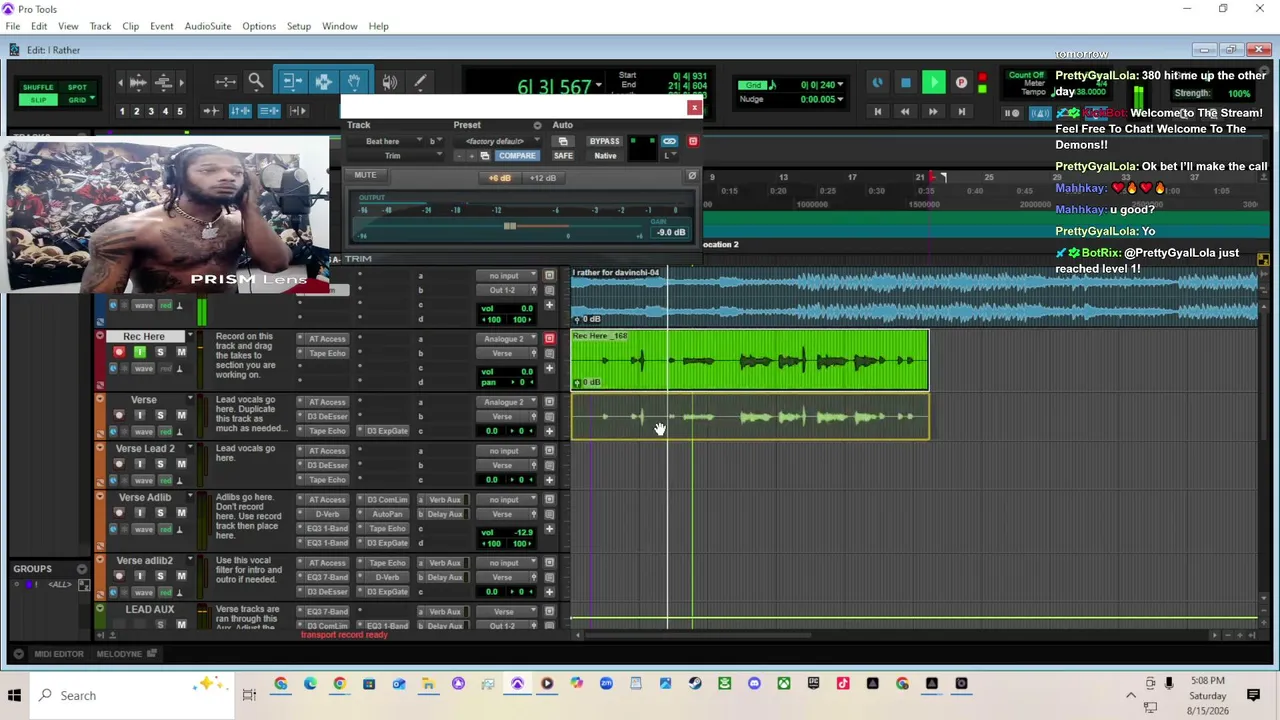This screenshot has height=720, width=1280.
Task: Open the Track menu
Action: [100, 26]
